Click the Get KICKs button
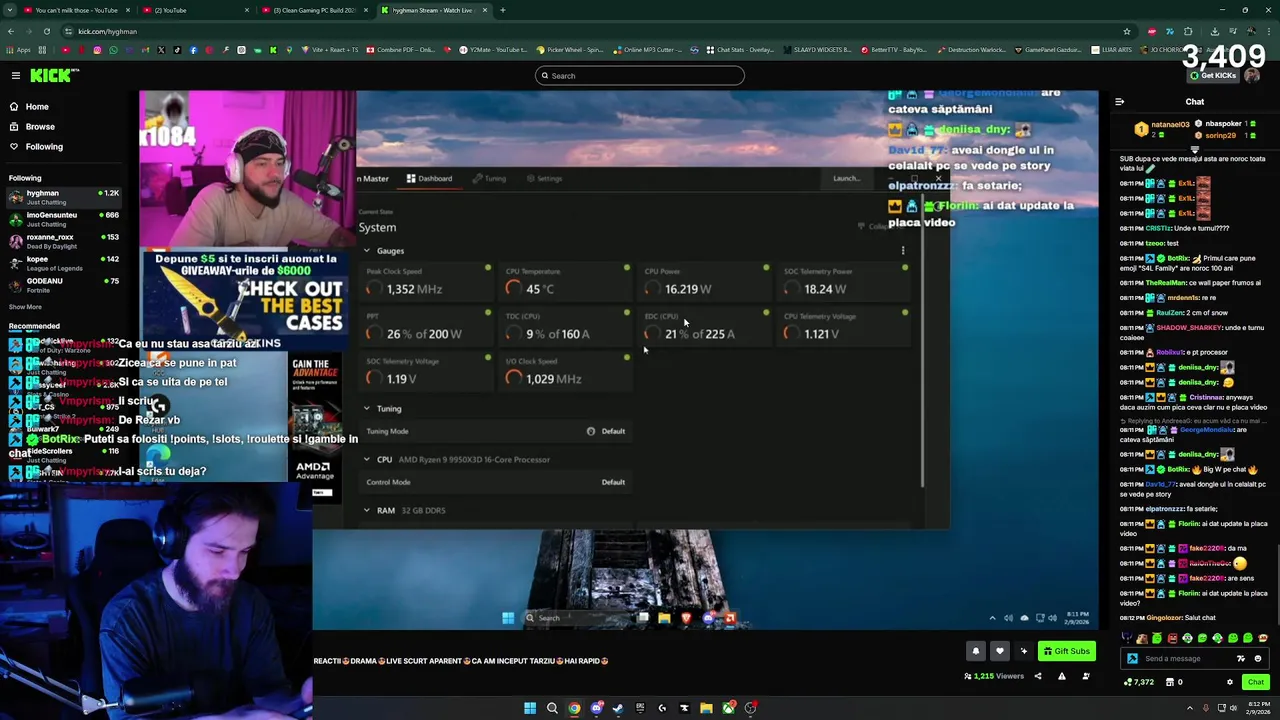The width and height of the screenshot is (1280, 720). 1215,76
